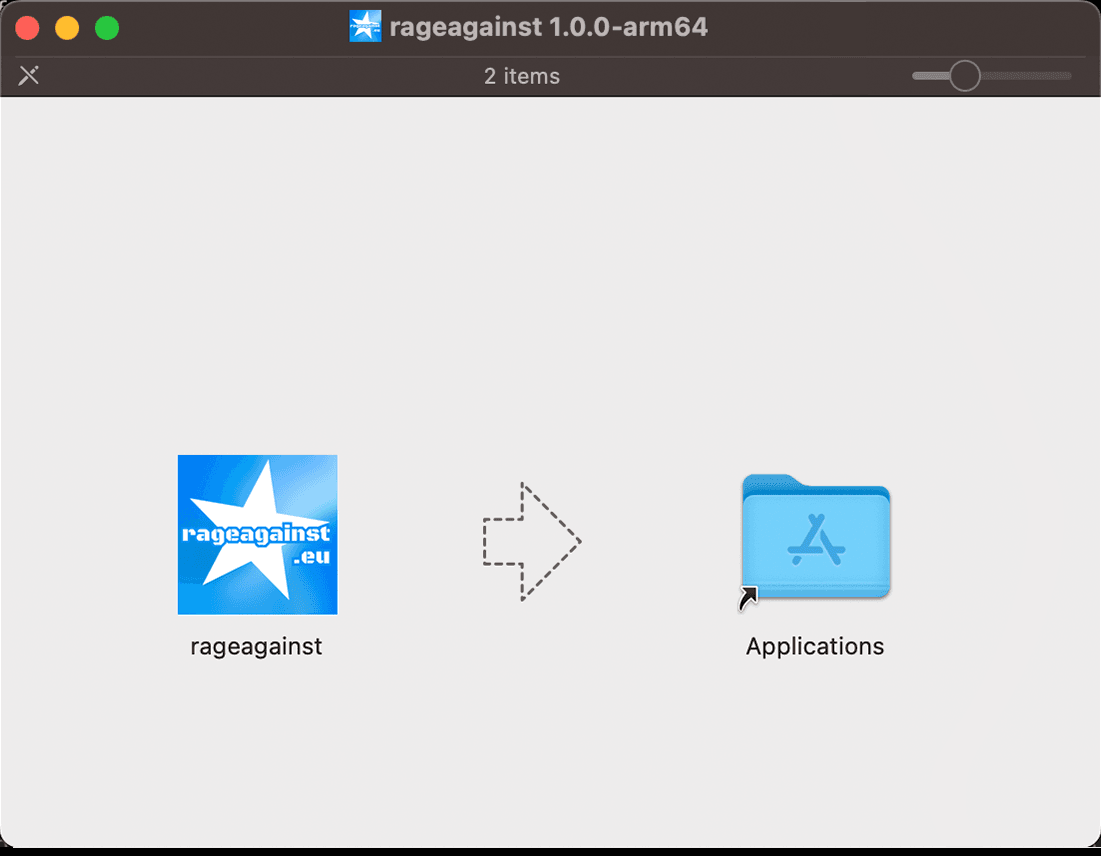Click the rageagainst file label

click(256, 646)
